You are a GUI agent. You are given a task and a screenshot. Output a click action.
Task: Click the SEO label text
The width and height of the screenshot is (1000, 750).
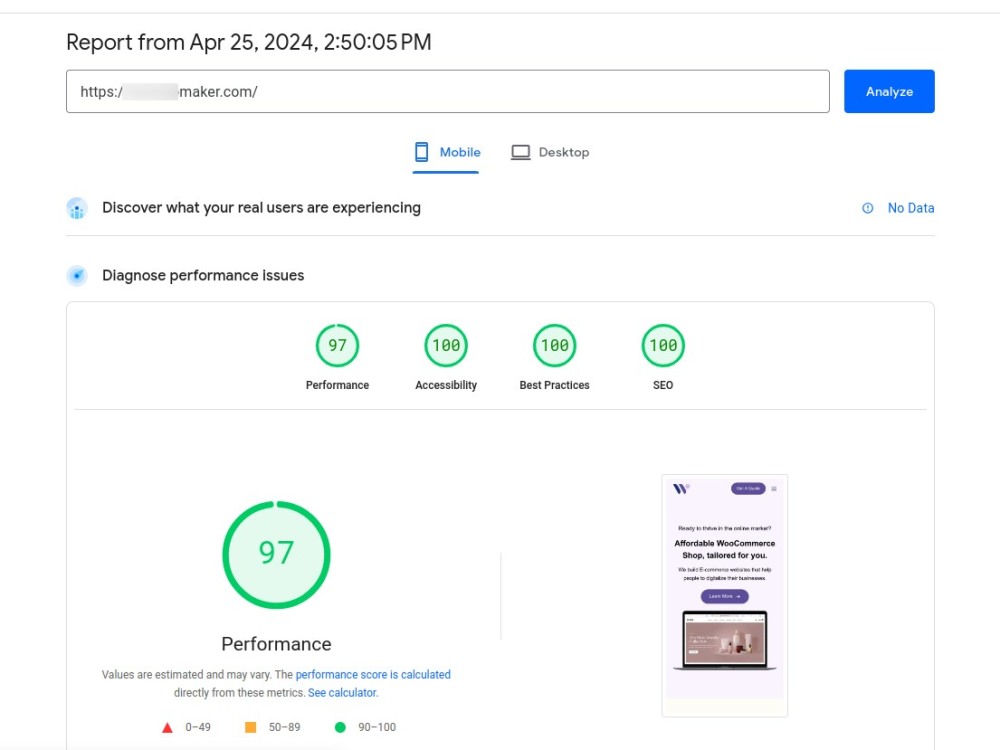coord(663,385)
